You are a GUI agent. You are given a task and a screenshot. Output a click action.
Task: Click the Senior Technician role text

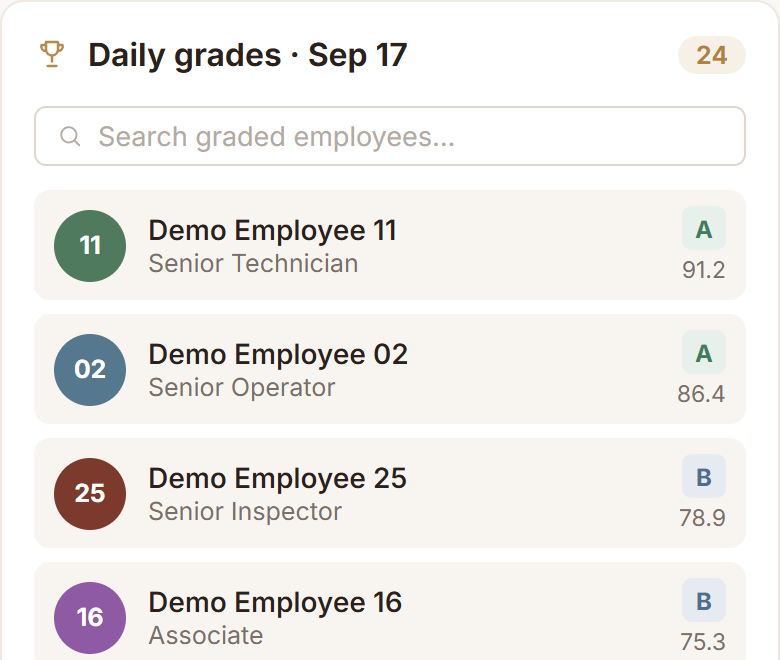coord(253,263)
